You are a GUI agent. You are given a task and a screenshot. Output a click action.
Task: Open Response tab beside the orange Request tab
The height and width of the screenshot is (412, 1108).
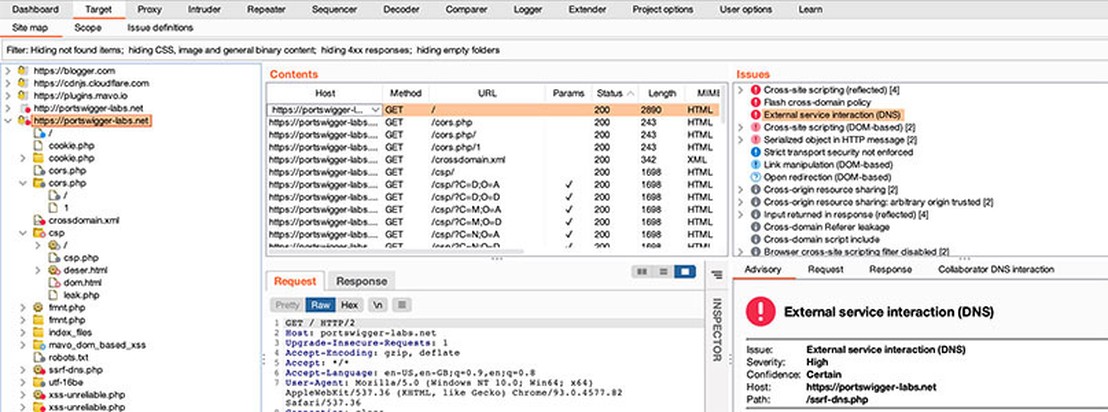(x=361, y=281)
